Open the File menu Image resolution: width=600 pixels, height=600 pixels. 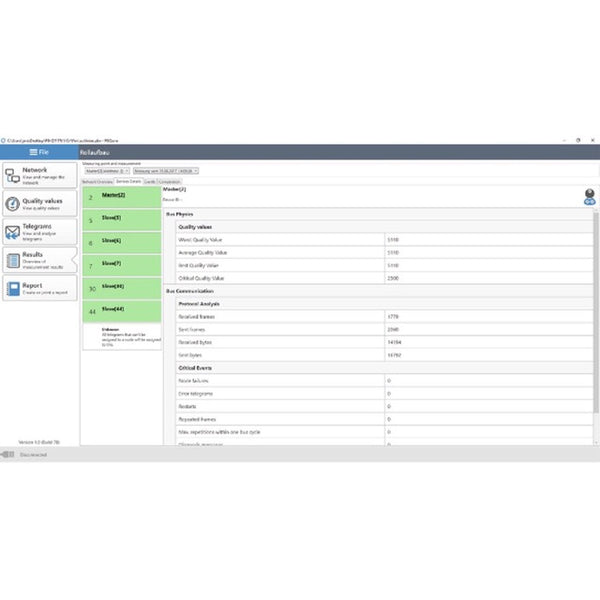click(39, 152)
